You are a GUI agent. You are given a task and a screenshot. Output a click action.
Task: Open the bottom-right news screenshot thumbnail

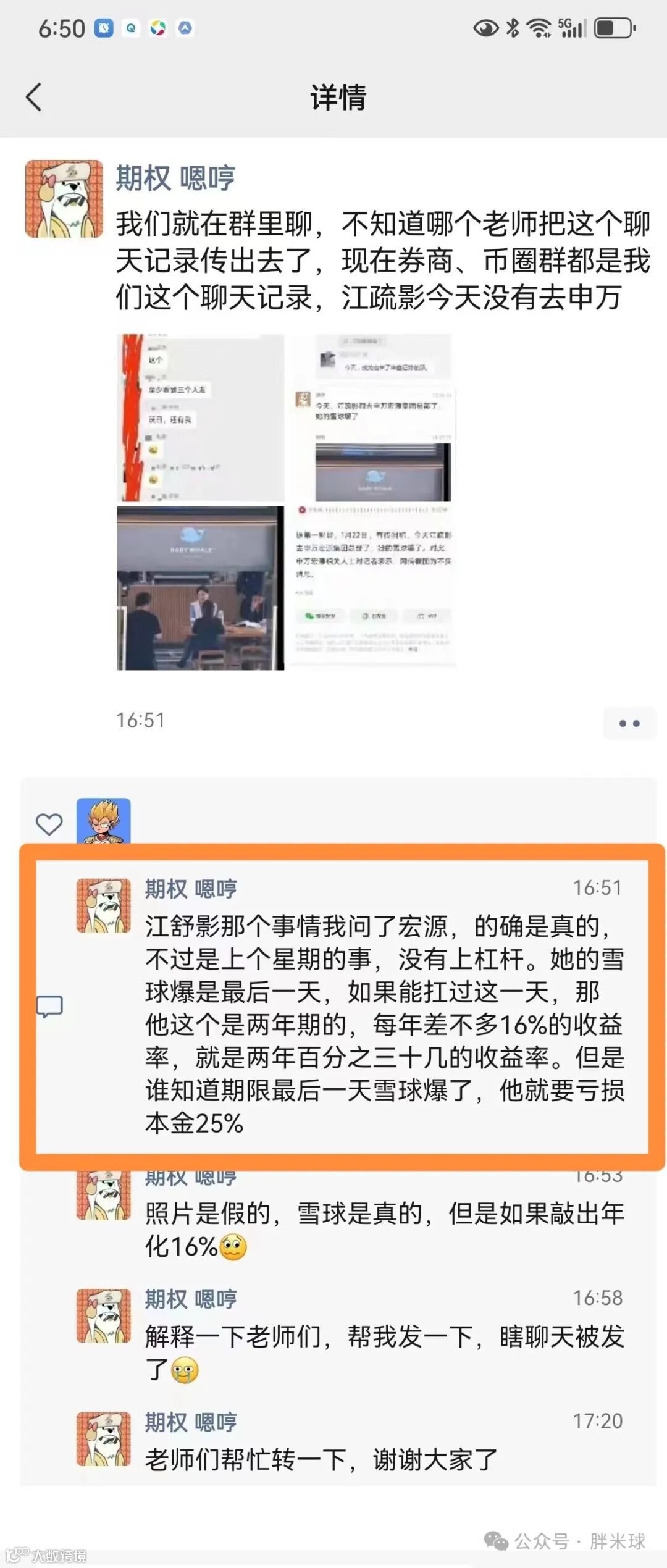point(373,588)
